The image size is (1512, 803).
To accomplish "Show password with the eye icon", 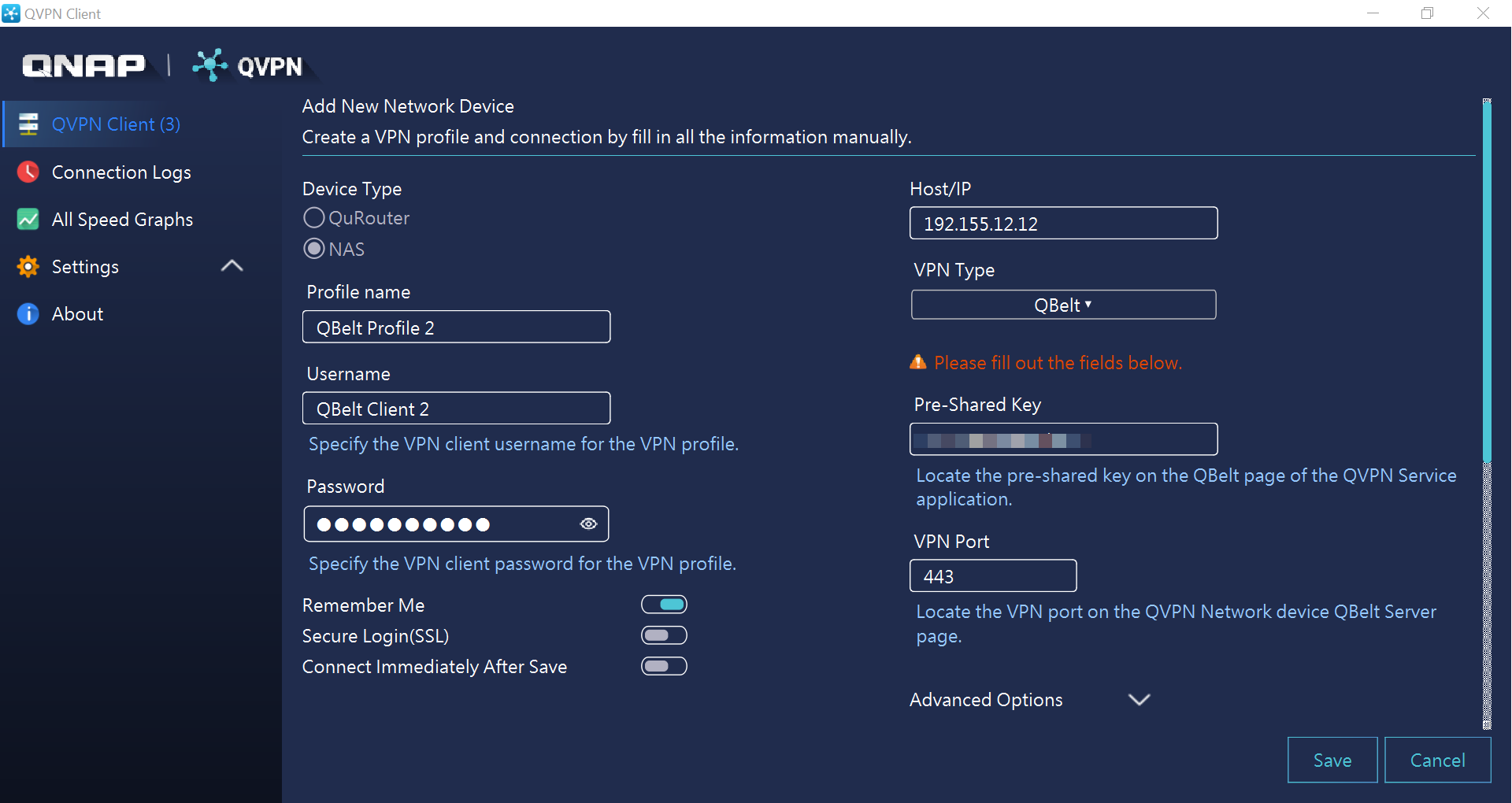I will 588,524.
